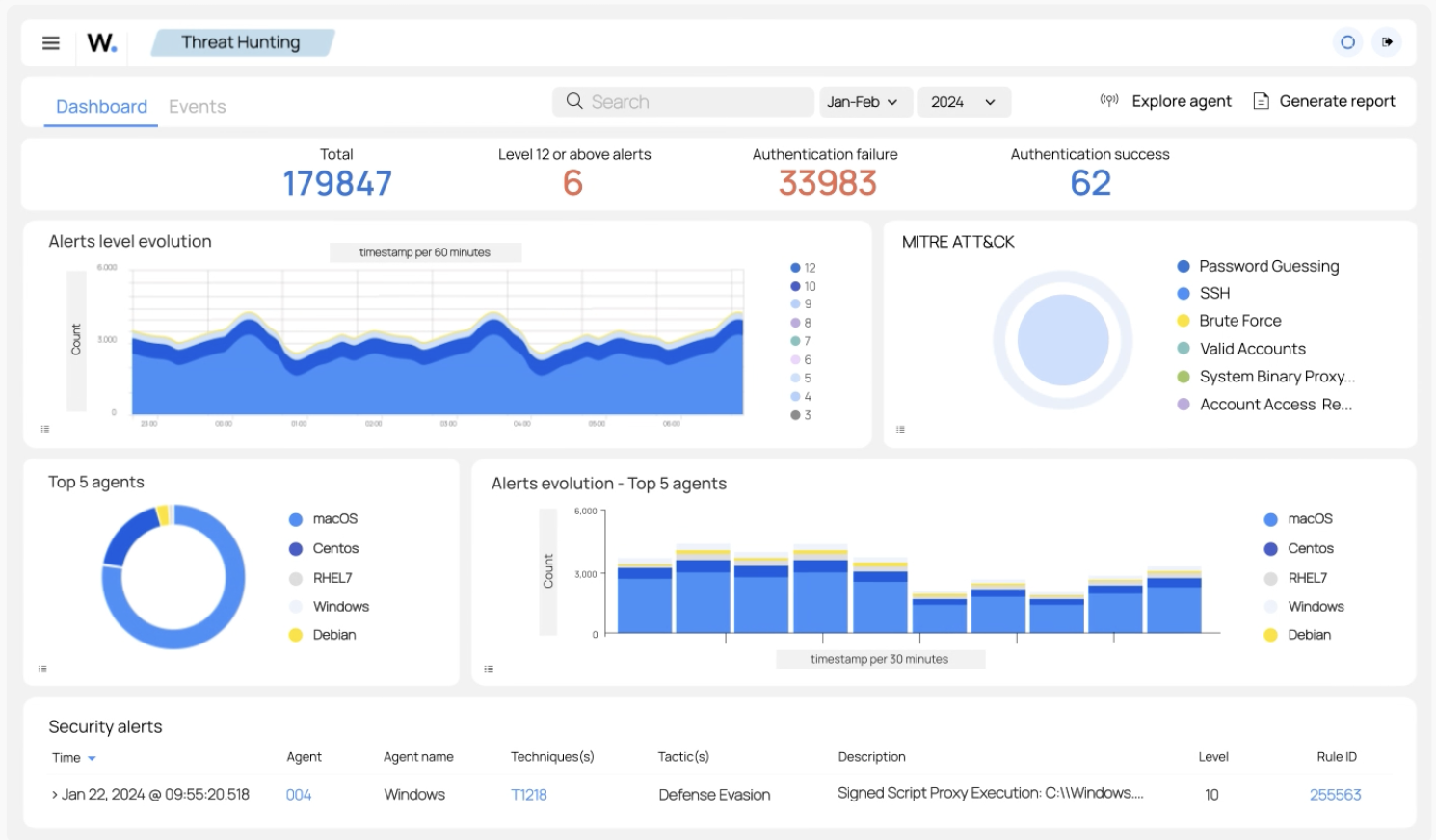Viewport: 1436px width, 840px height.
Task: Open inspect icon under Alerts level evolution chart
Action: click(x=44, y=428)
